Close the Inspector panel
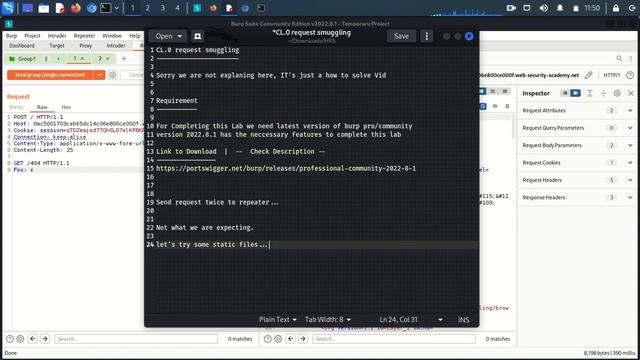 click(x=631, y=93)
